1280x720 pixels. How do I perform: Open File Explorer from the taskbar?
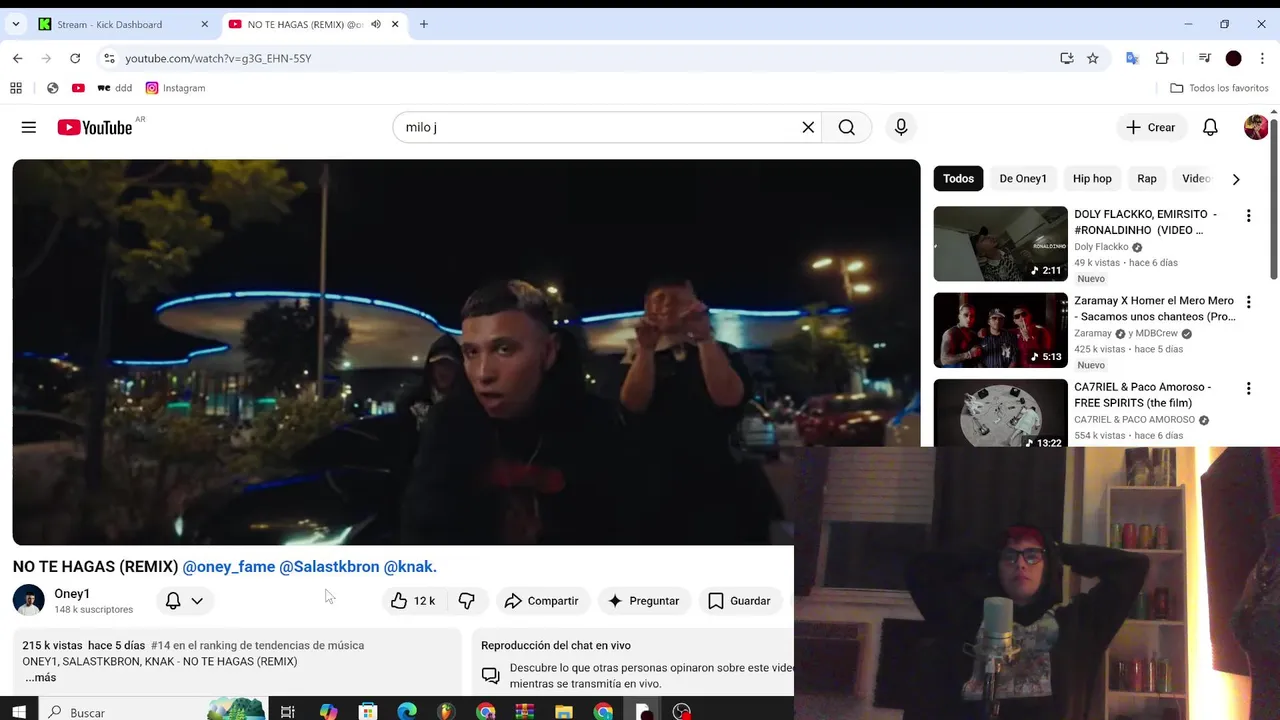[x=564, y=711]
